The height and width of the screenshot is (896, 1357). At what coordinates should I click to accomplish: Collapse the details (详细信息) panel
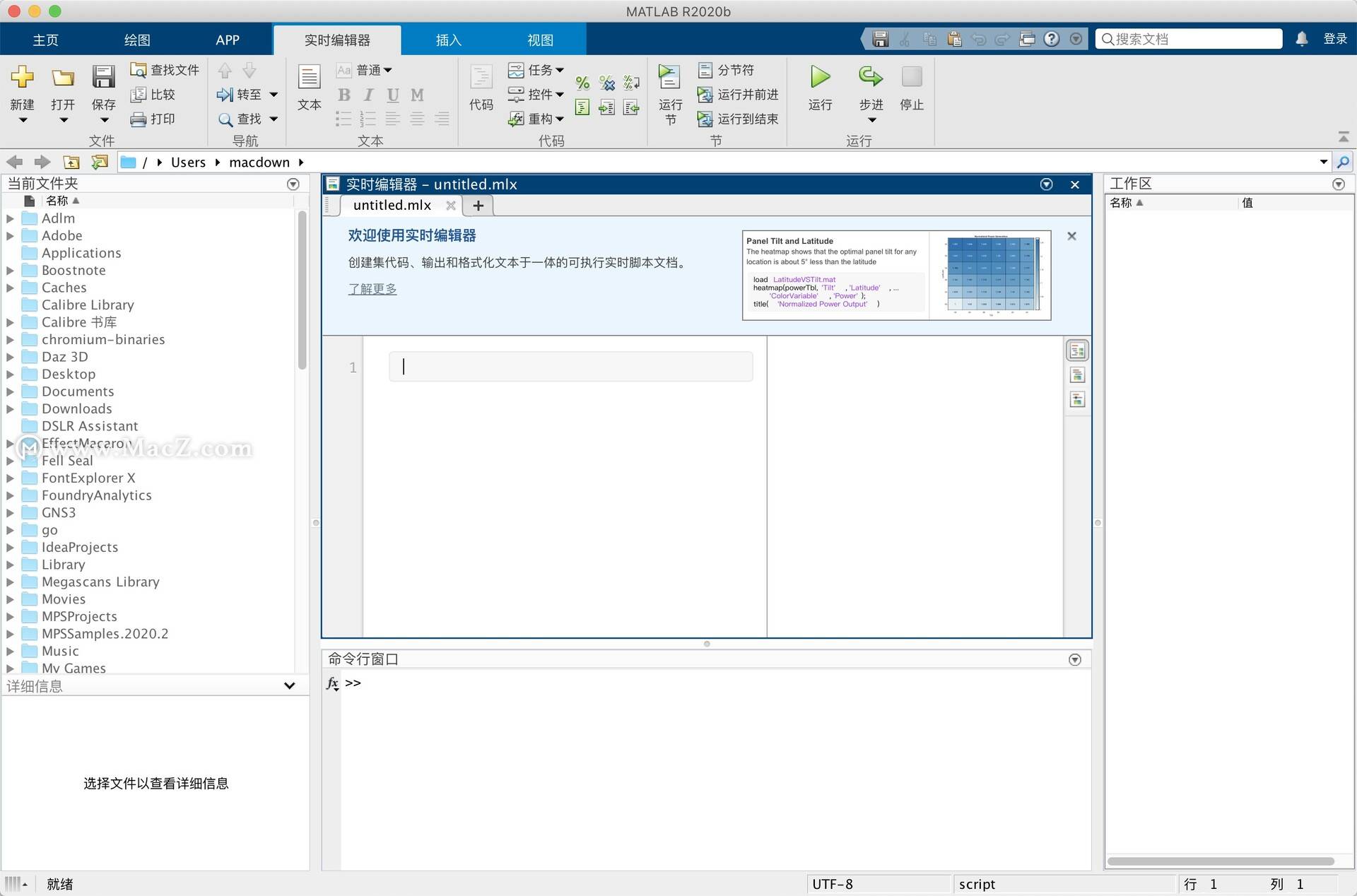click(289, 685)
